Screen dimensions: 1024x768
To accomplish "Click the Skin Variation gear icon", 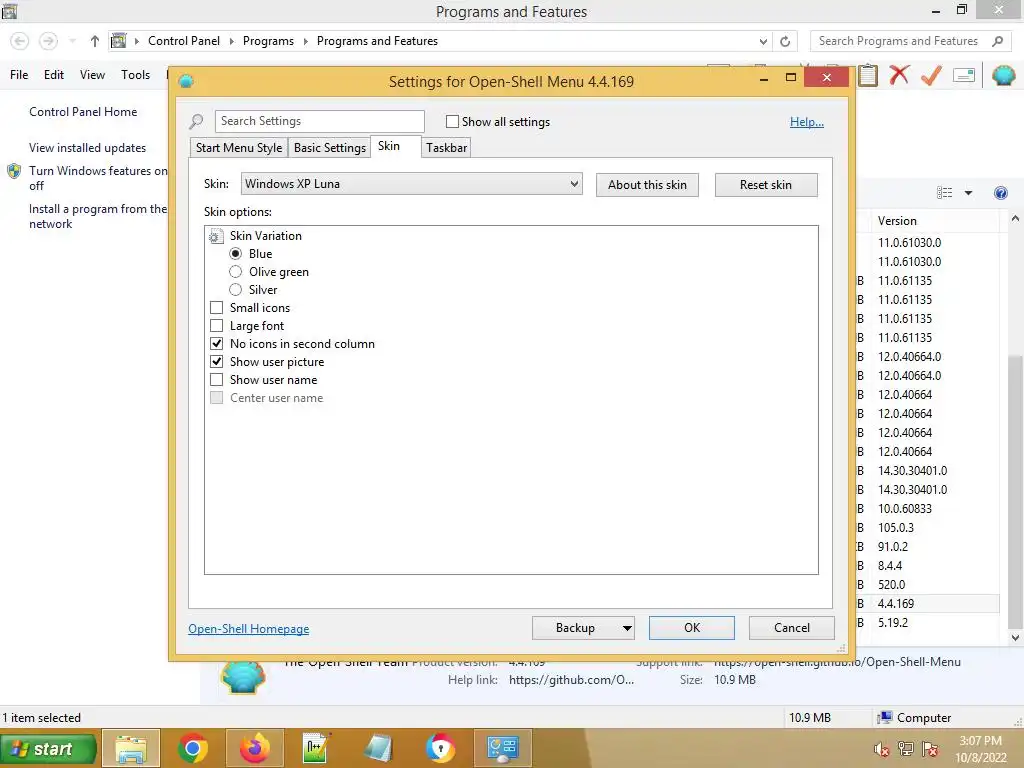I will click(x=216, y=236).
